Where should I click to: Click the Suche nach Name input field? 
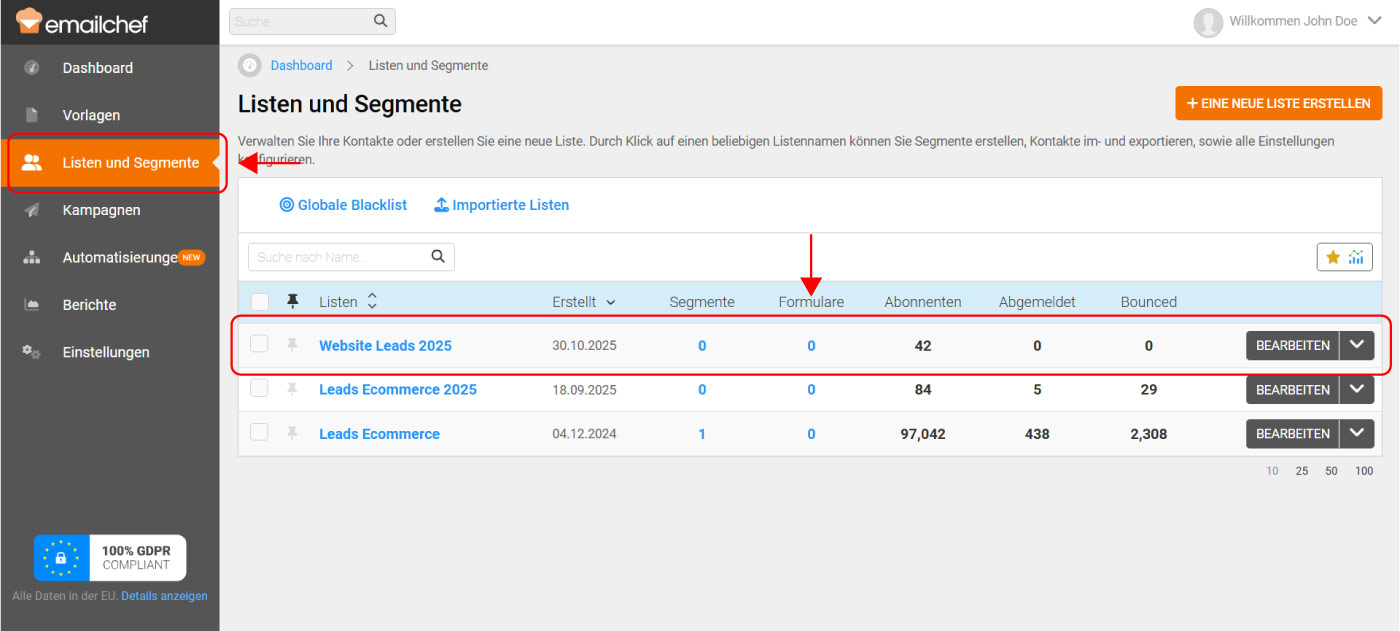click(338, 257)
